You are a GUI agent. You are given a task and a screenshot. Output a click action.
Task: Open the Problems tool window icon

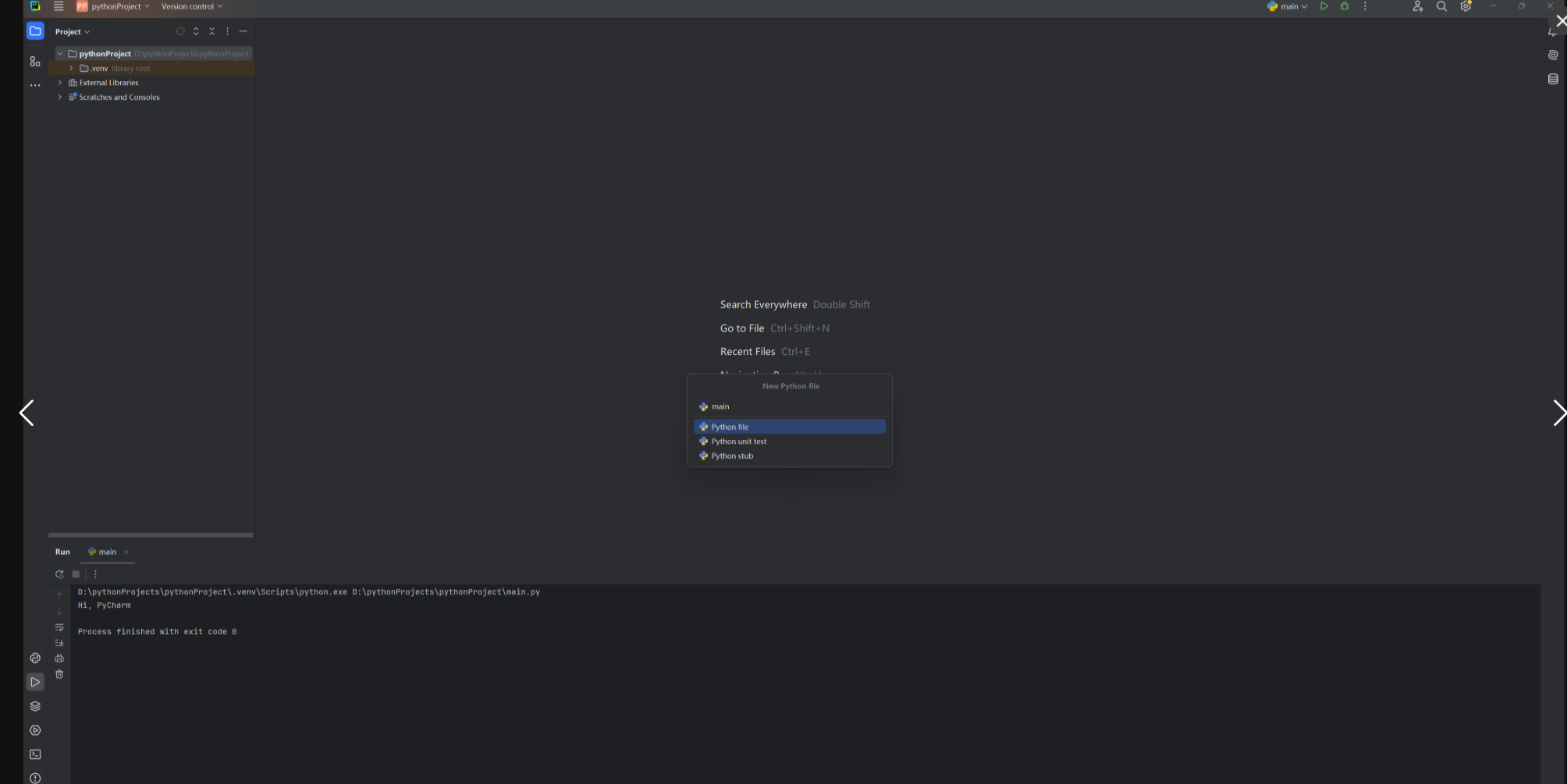coord(35,777)
